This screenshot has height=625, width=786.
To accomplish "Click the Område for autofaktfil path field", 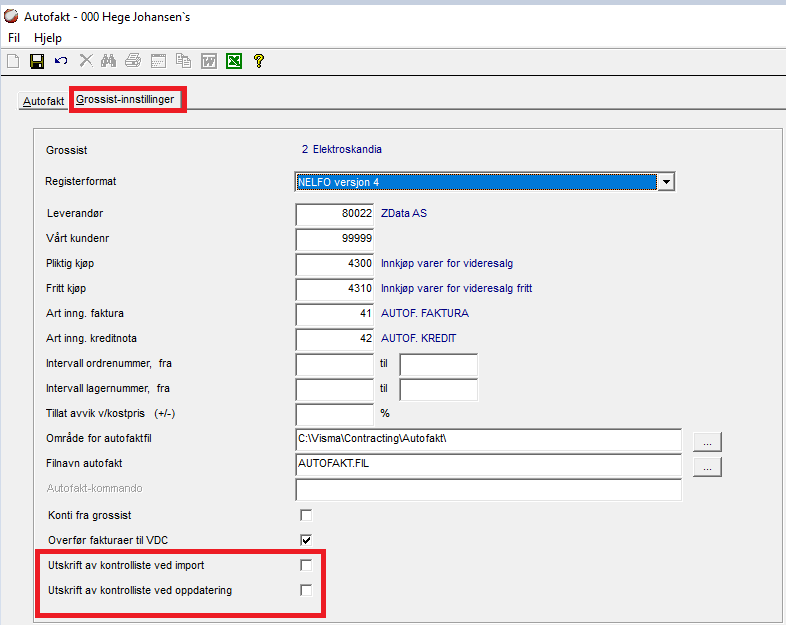I will [489, 439].
